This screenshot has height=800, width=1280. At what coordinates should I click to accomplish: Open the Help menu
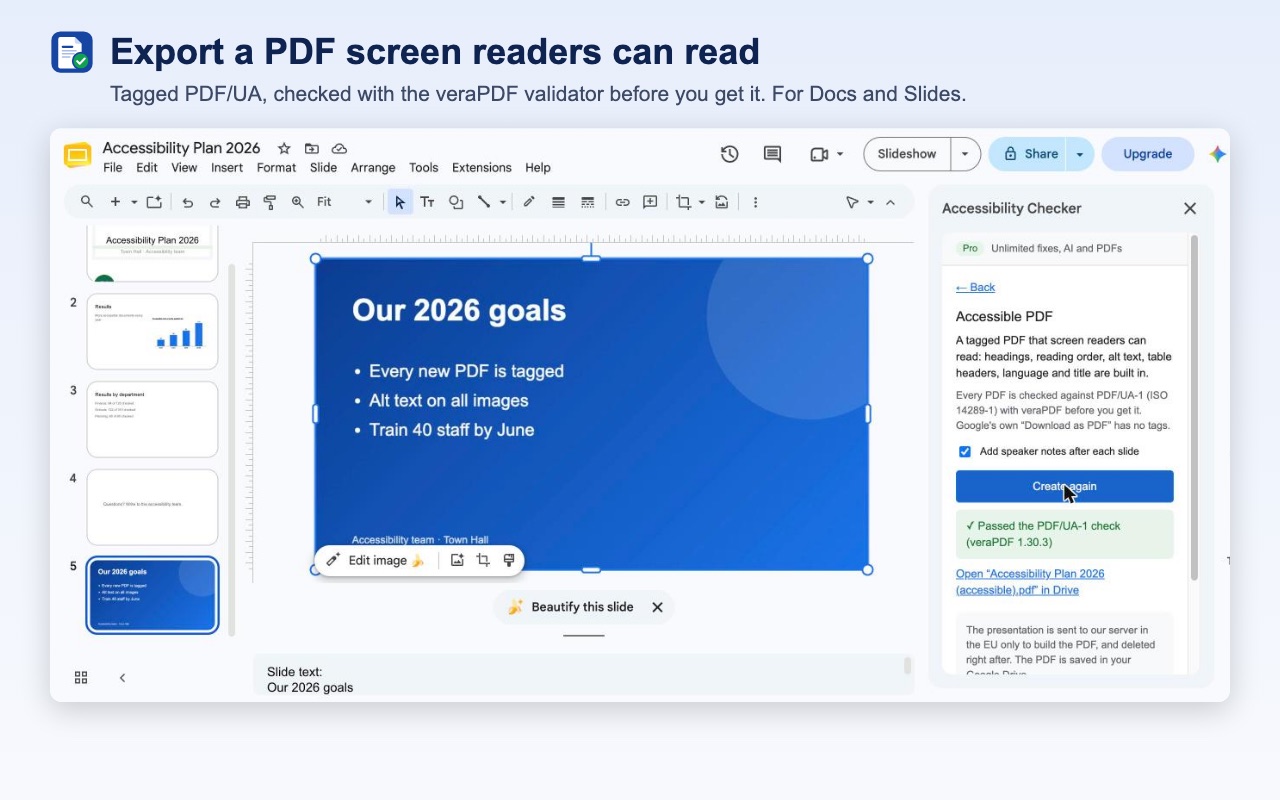(538, 168)
